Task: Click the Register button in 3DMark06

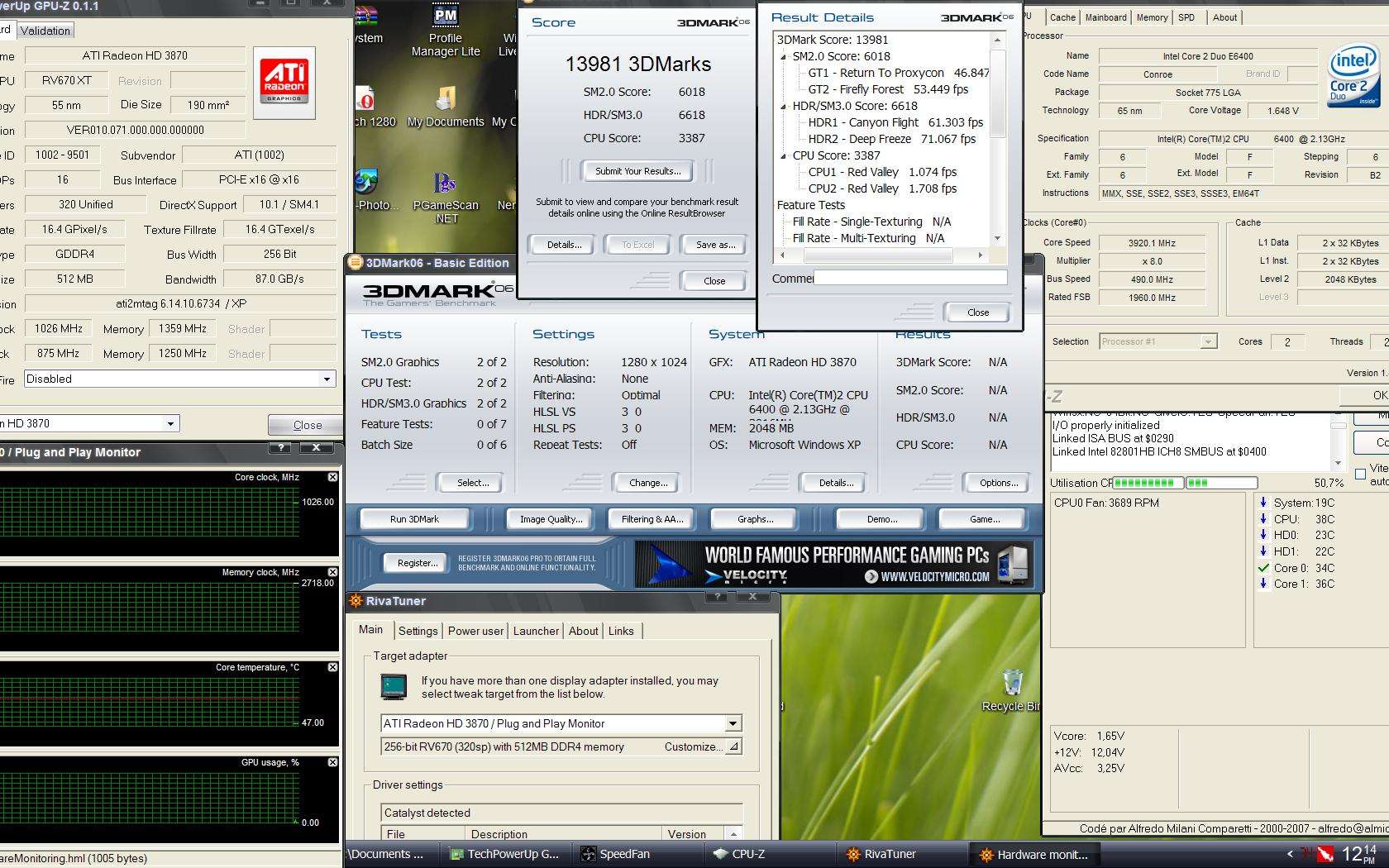Action: tap(418, 563)
